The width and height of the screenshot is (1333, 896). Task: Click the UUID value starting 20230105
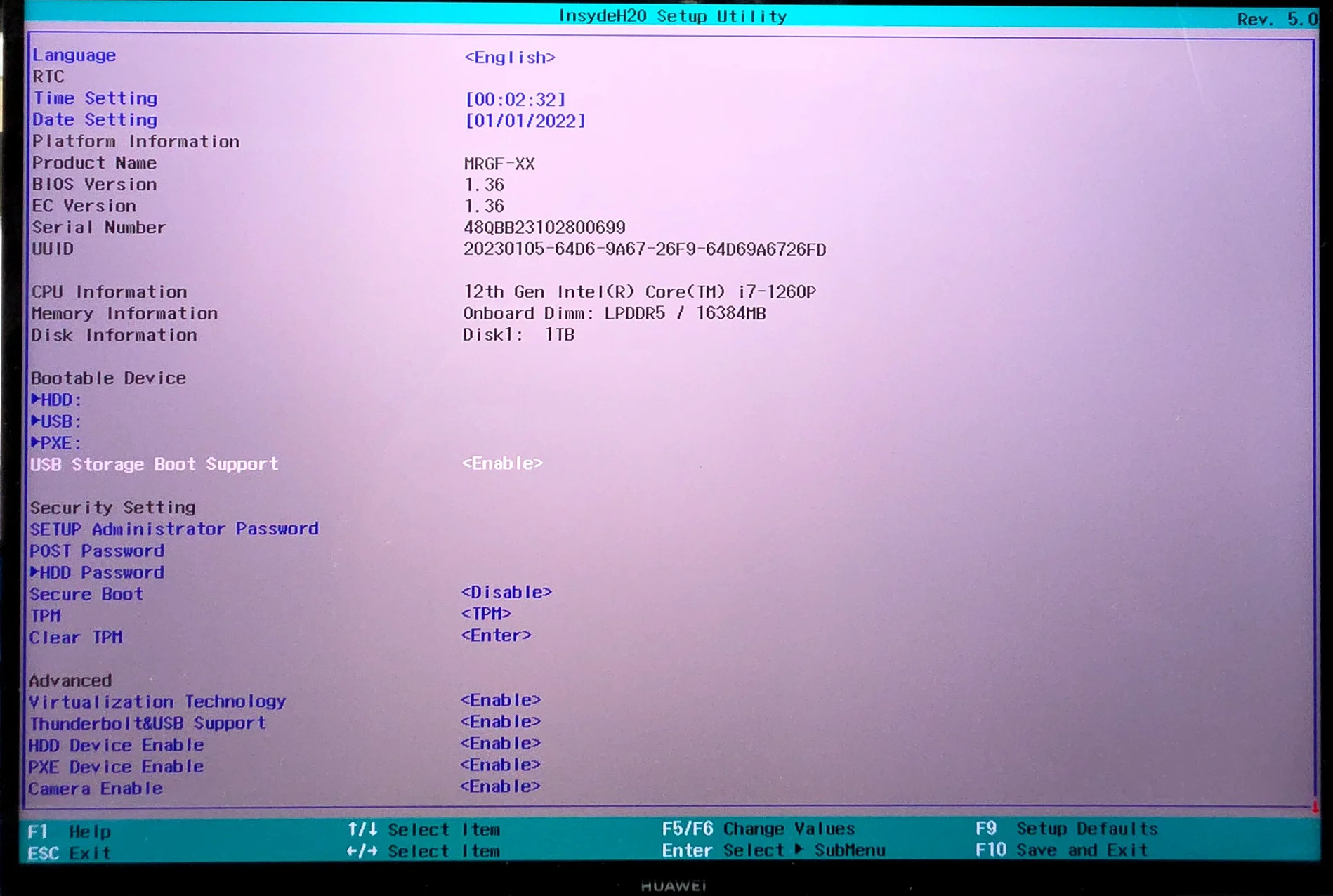point(645,249)
